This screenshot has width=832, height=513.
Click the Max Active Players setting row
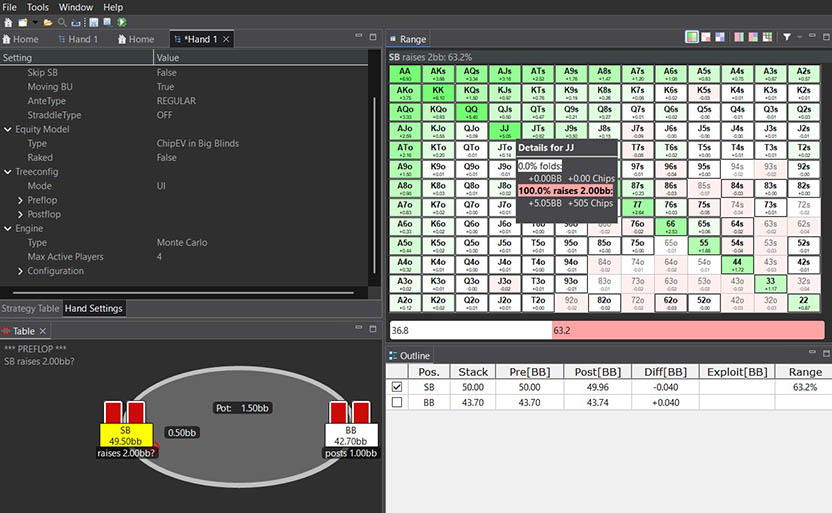[184, 257]
